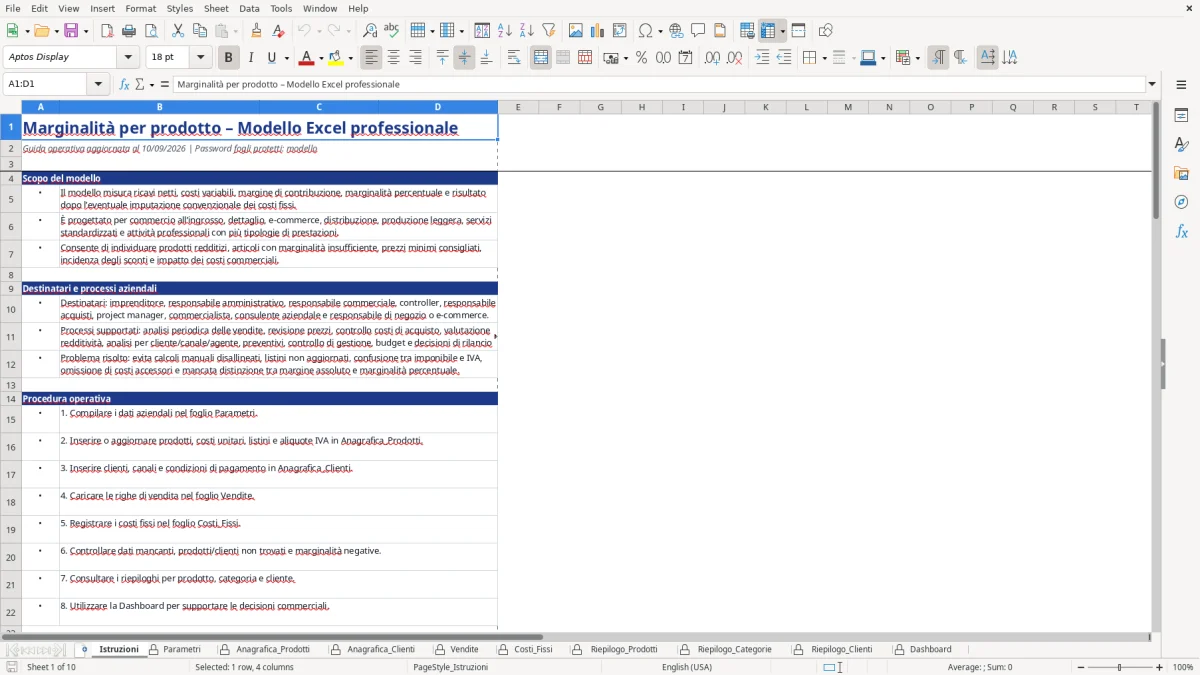Open the Styles menu
This screenshot has width=1200, height=675.
pos(180,8)
